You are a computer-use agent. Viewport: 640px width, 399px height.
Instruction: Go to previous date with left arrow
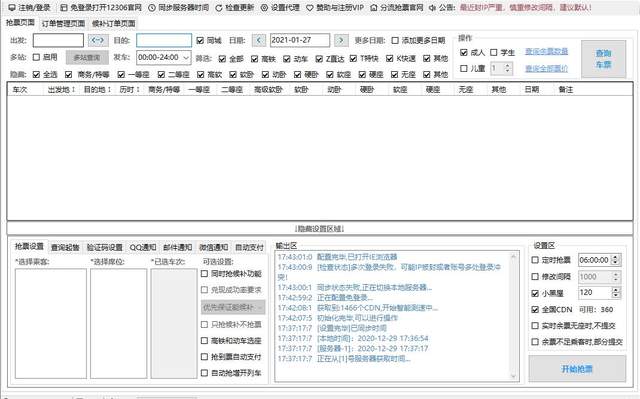pyautogui.click(x=259, y=40)
